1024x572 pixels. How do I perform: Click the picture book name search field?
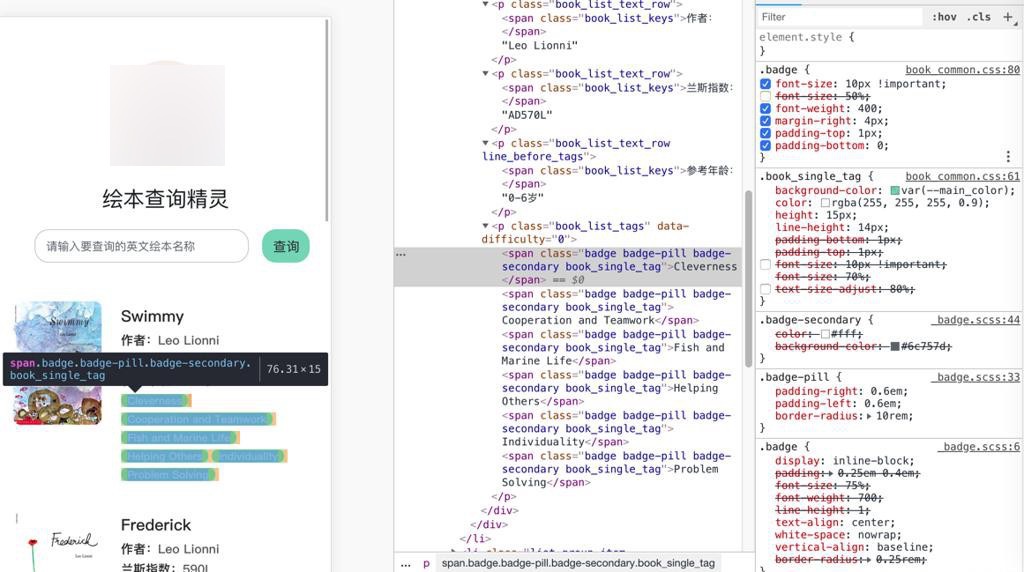click(x=142, y=246)
